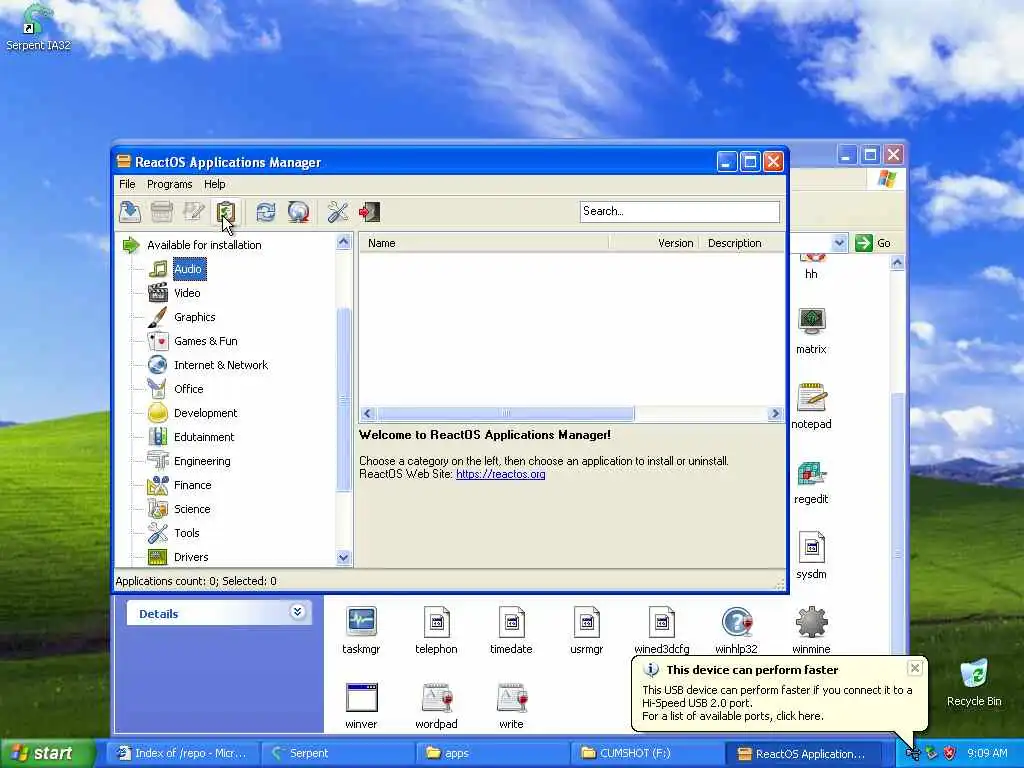Click the Check All clipboard toolbar icon

click(225, 212)
